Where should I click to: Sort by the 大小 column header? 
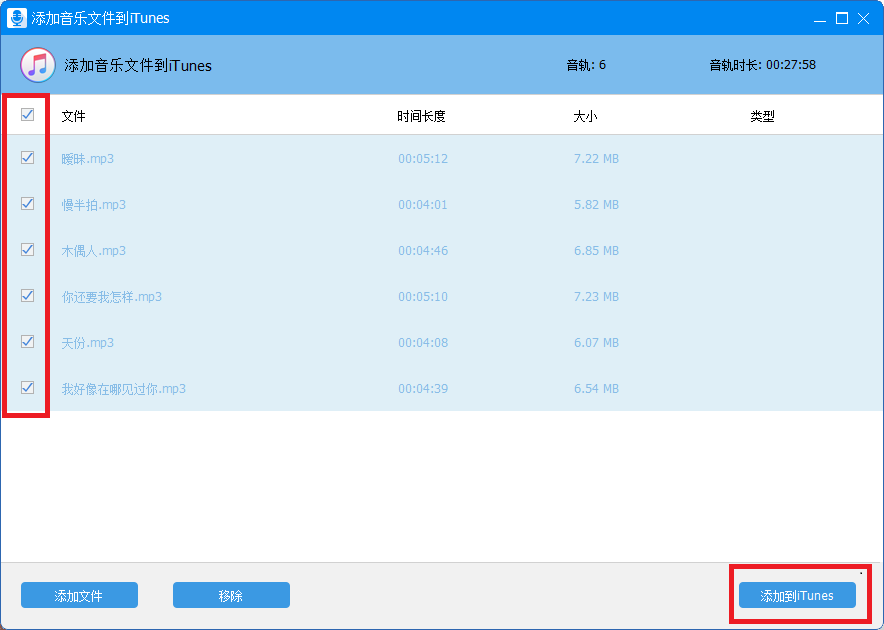coord(585,116)
